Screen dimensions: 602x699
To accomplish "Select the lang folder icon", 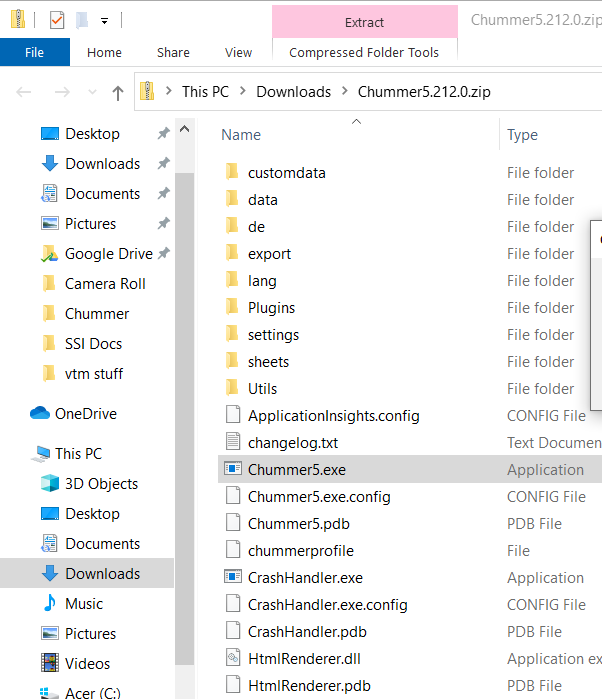I will [232, 280].
